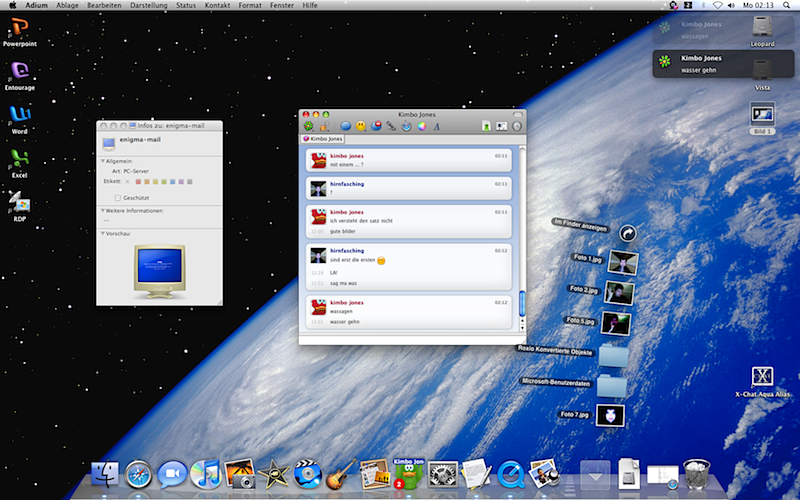Click the blue speech bubble toolbar icon
The image size is (800, 500).
coord(345,126)
